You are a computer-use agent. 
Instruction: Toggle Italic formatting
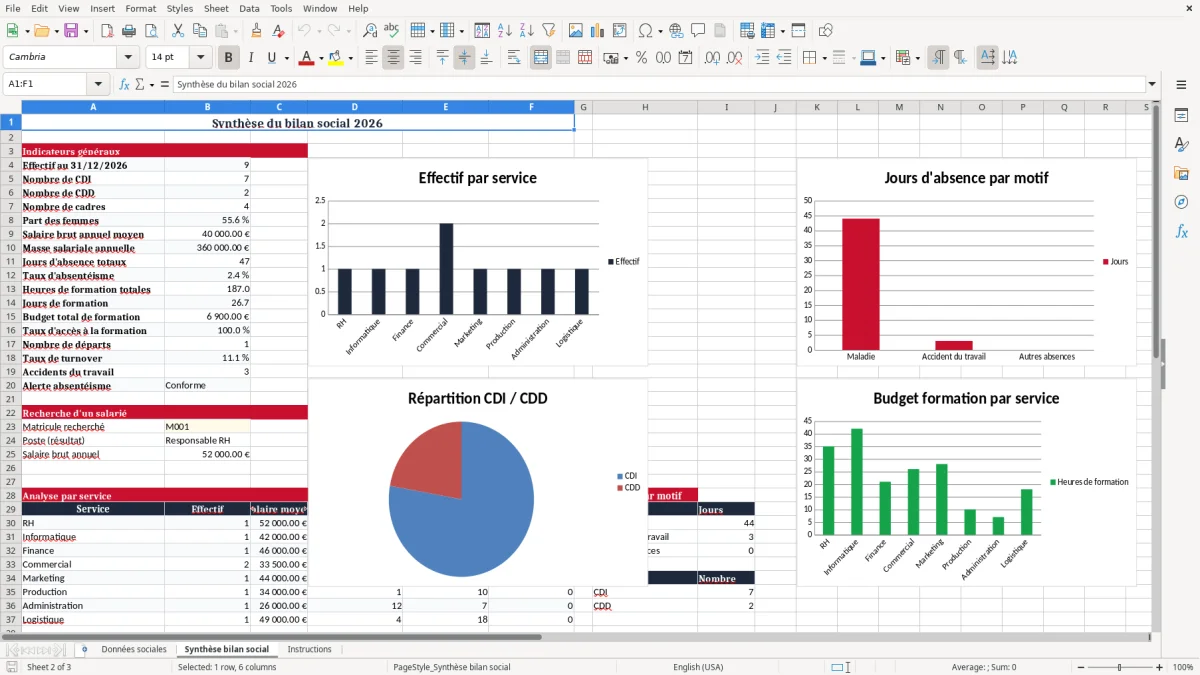251,58
